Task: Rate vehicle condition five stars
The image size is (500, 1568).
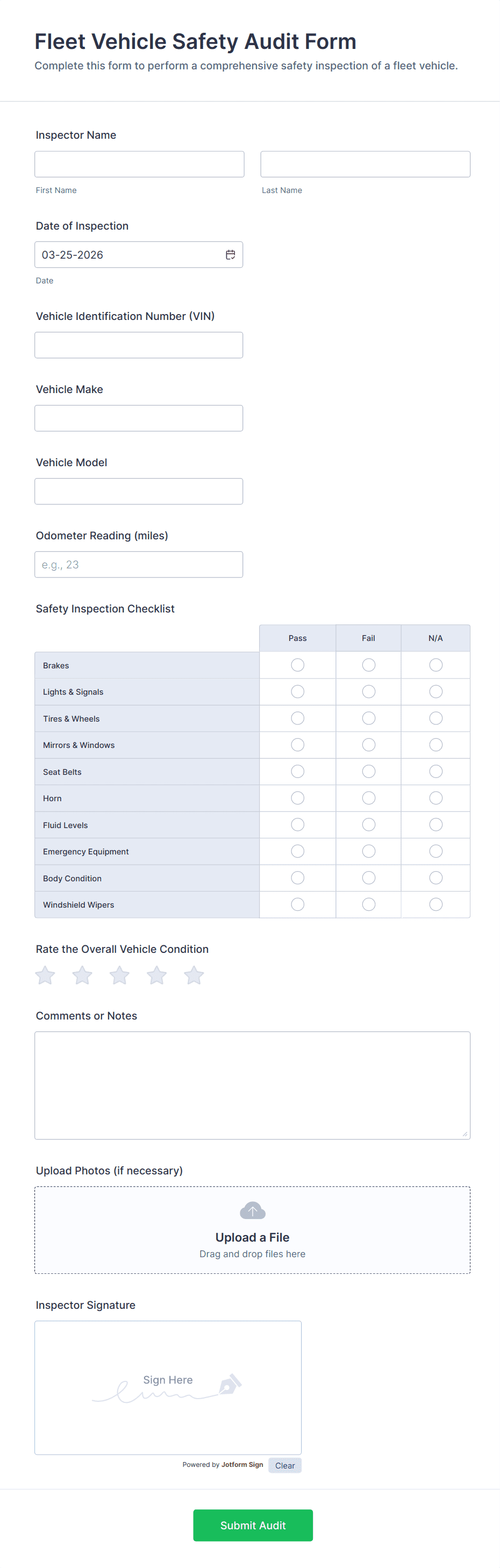Action: 194,975
